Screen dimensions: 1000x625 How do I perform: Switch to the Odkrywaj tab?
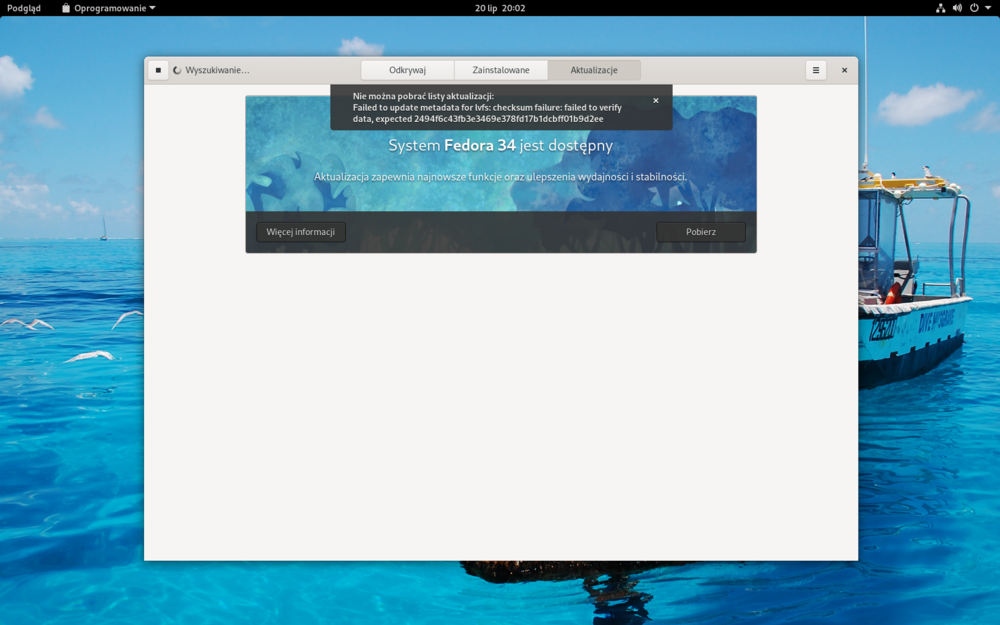point(408,70)
